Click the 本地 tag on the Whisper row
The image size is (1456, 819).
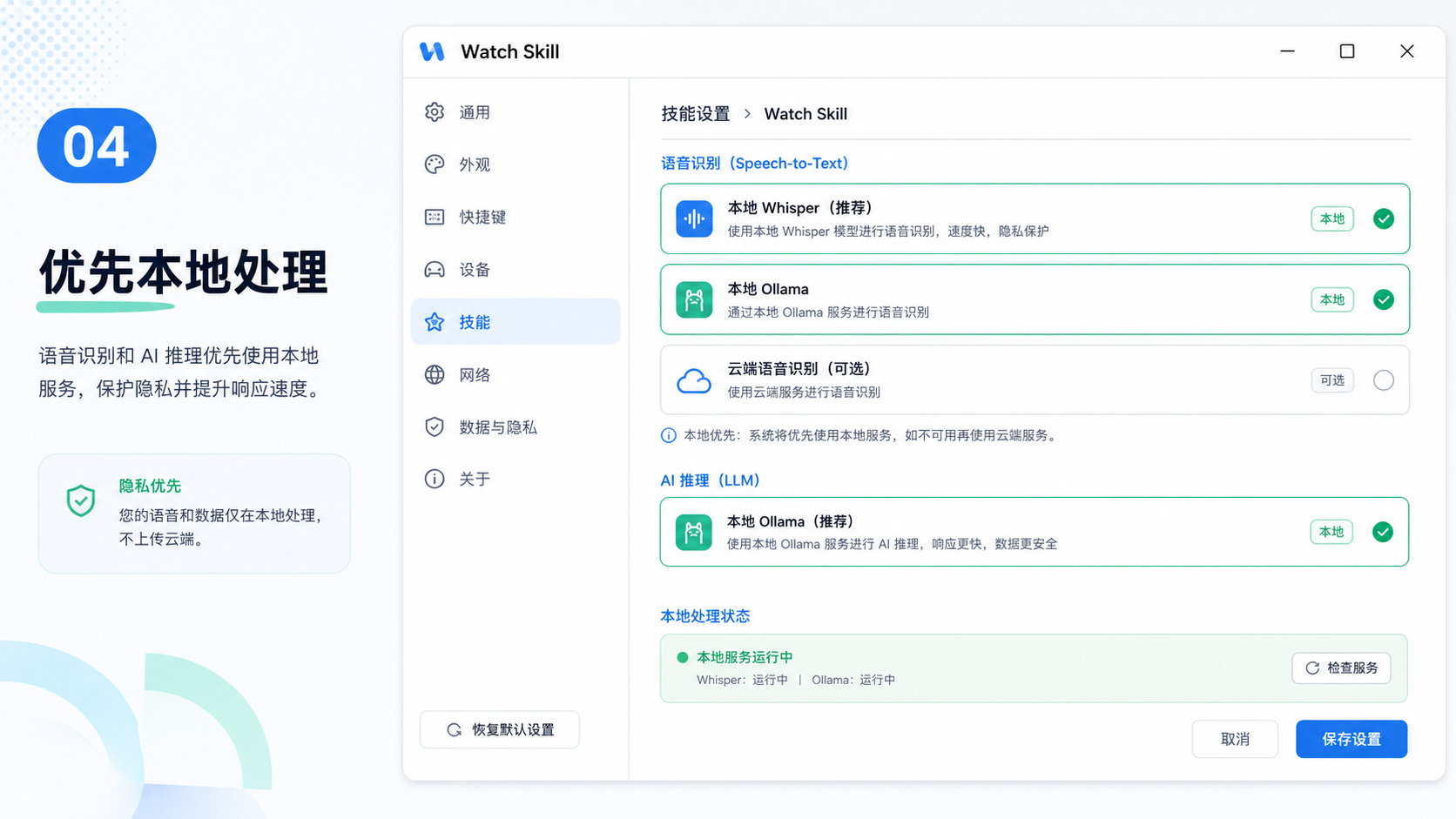click(1332, 218)
